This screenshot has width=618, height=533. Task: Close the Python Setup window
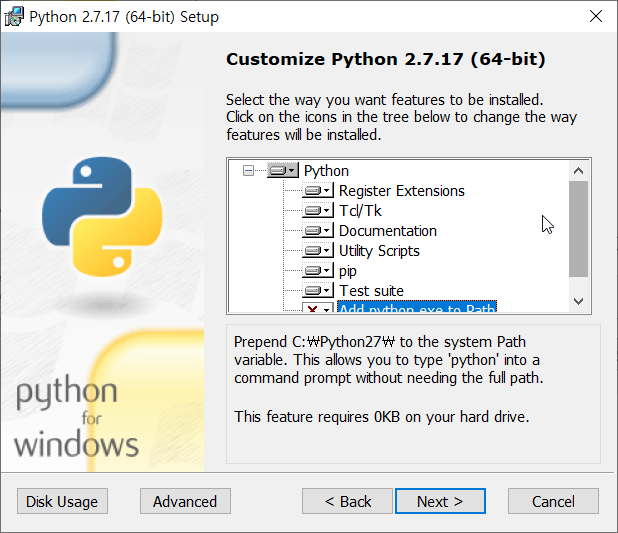[596, 17]
